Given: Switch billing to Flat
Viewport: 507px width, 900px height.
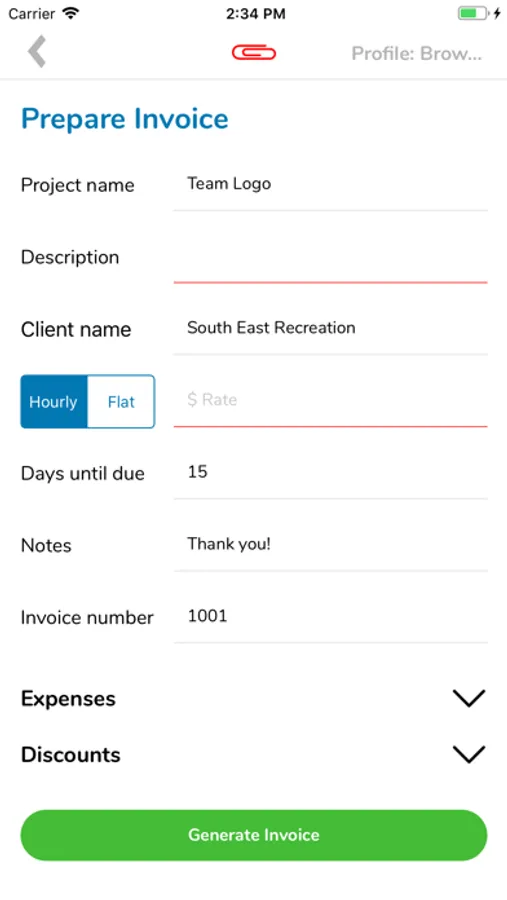Looking at the screenshot, I should click(121, 402).
